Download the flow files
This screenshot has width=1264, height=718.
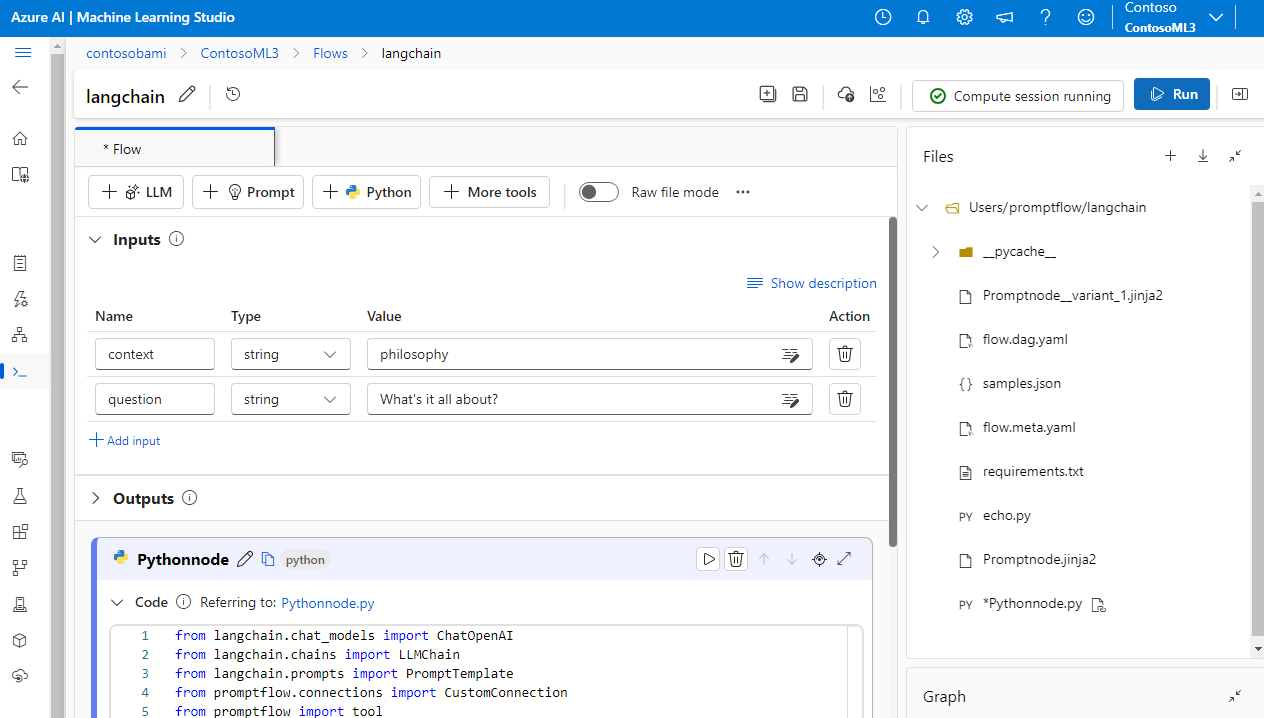pyautogui.click(x=1202, y=156)
